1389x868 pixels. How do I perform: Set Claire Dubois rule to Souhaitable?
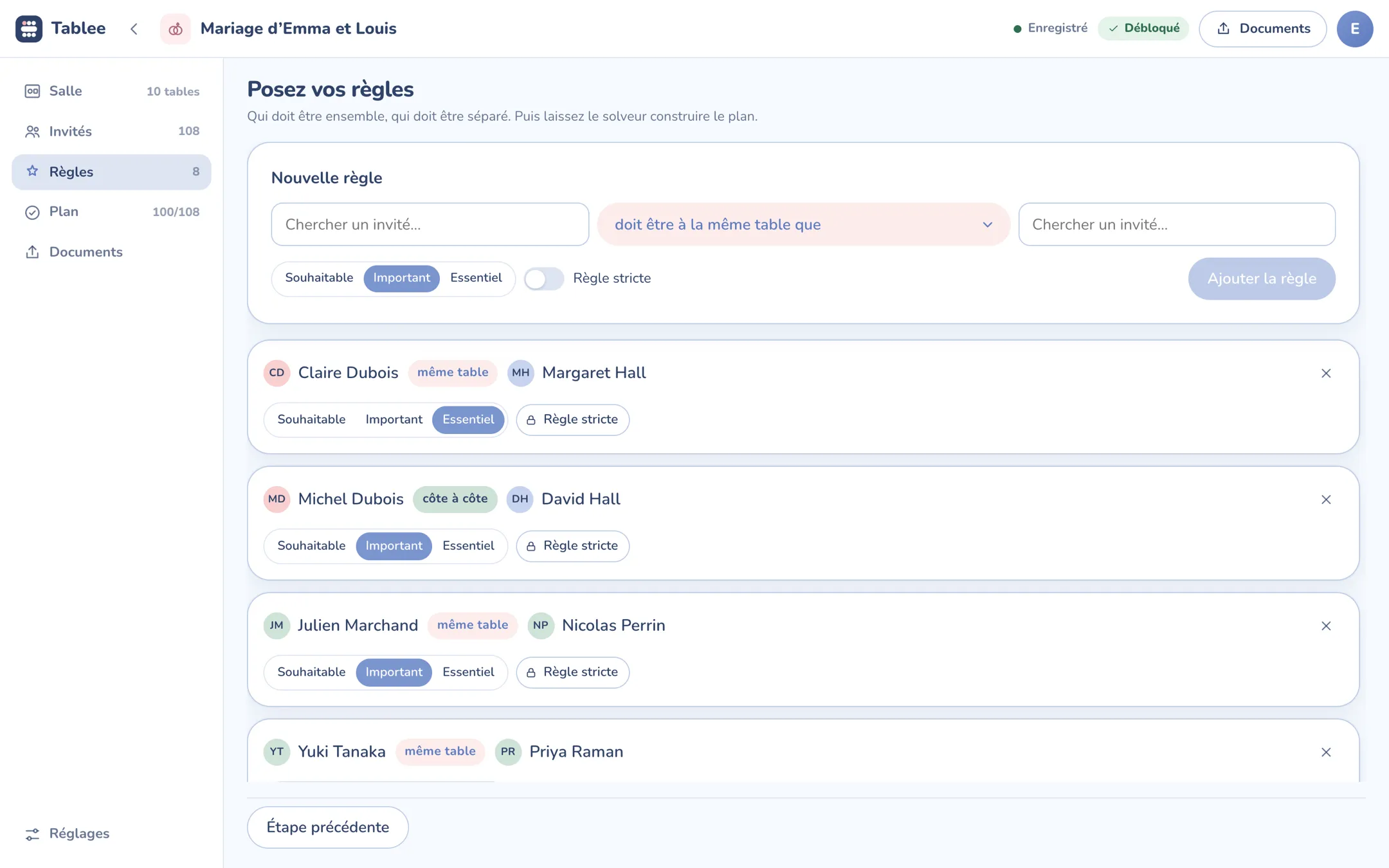311,420
